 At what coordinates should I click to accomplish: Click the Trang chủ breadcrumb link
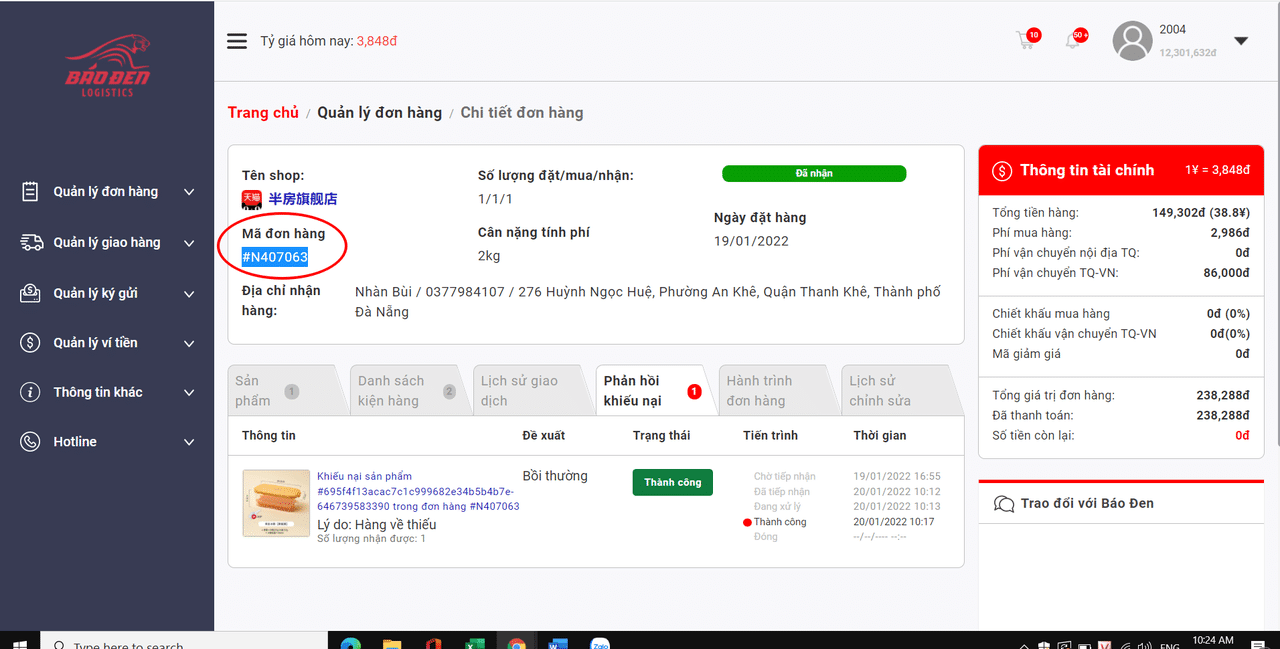pyautogui.click(x=263, y=113)
